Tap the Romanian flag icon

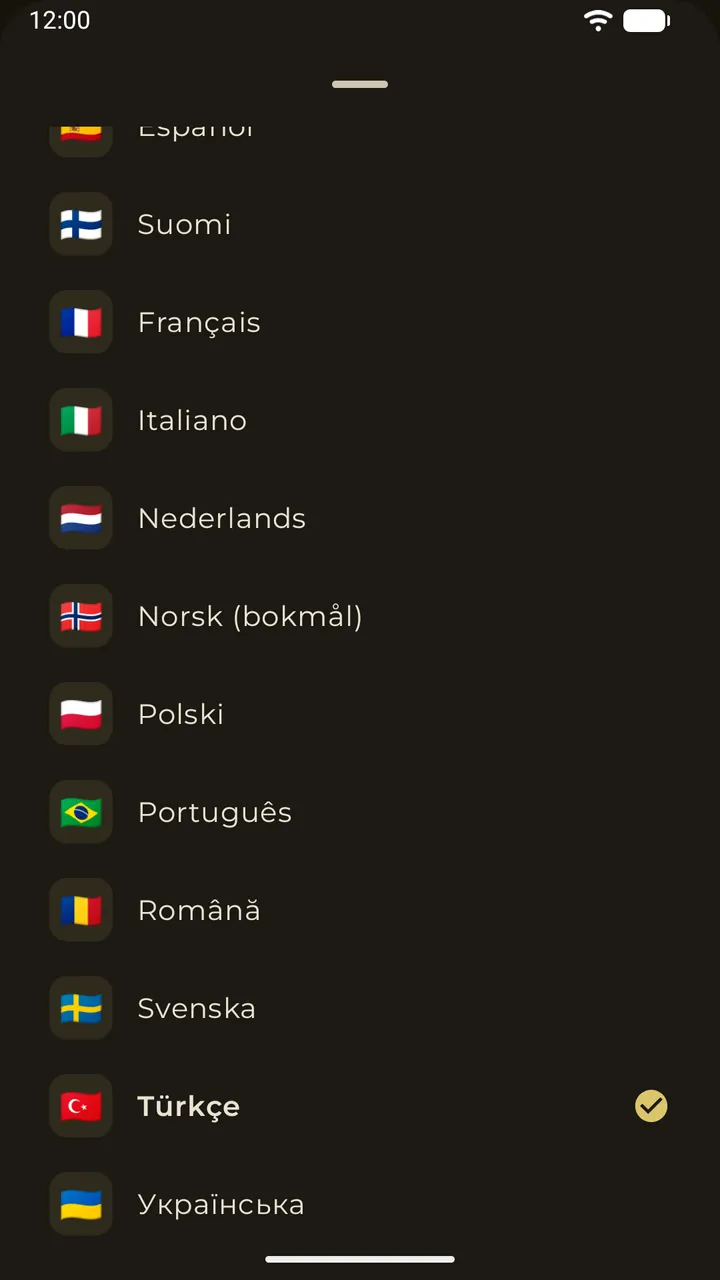(x=81, y=910)
